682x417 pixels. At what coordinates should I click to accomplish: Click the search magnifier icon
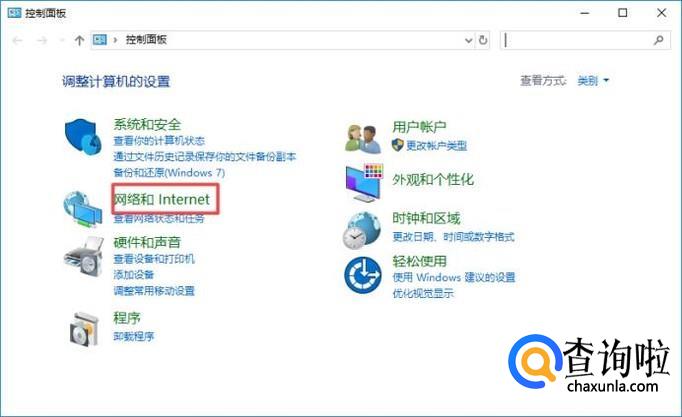(659, 40)
